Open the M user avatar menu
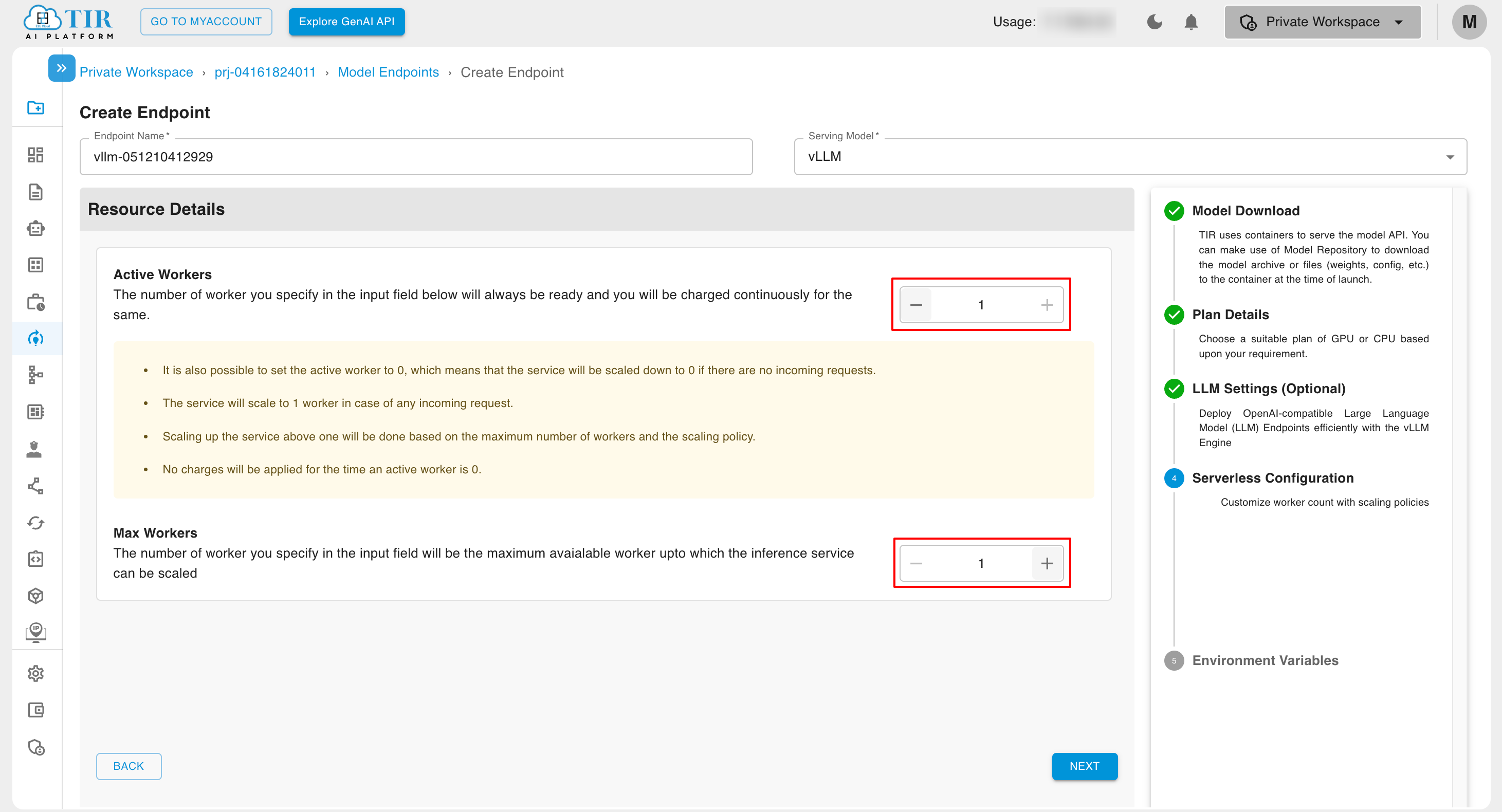The image size is (1502, 812). pos(1469,22)
